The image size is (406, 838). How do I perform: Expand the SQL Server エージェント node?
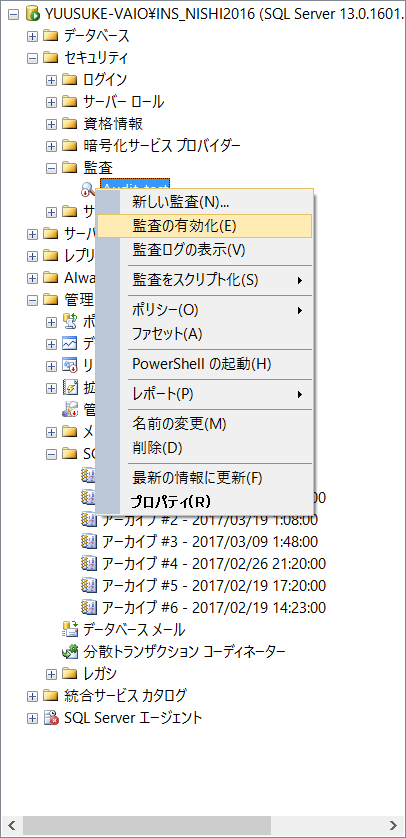click(x=32, y=718)
